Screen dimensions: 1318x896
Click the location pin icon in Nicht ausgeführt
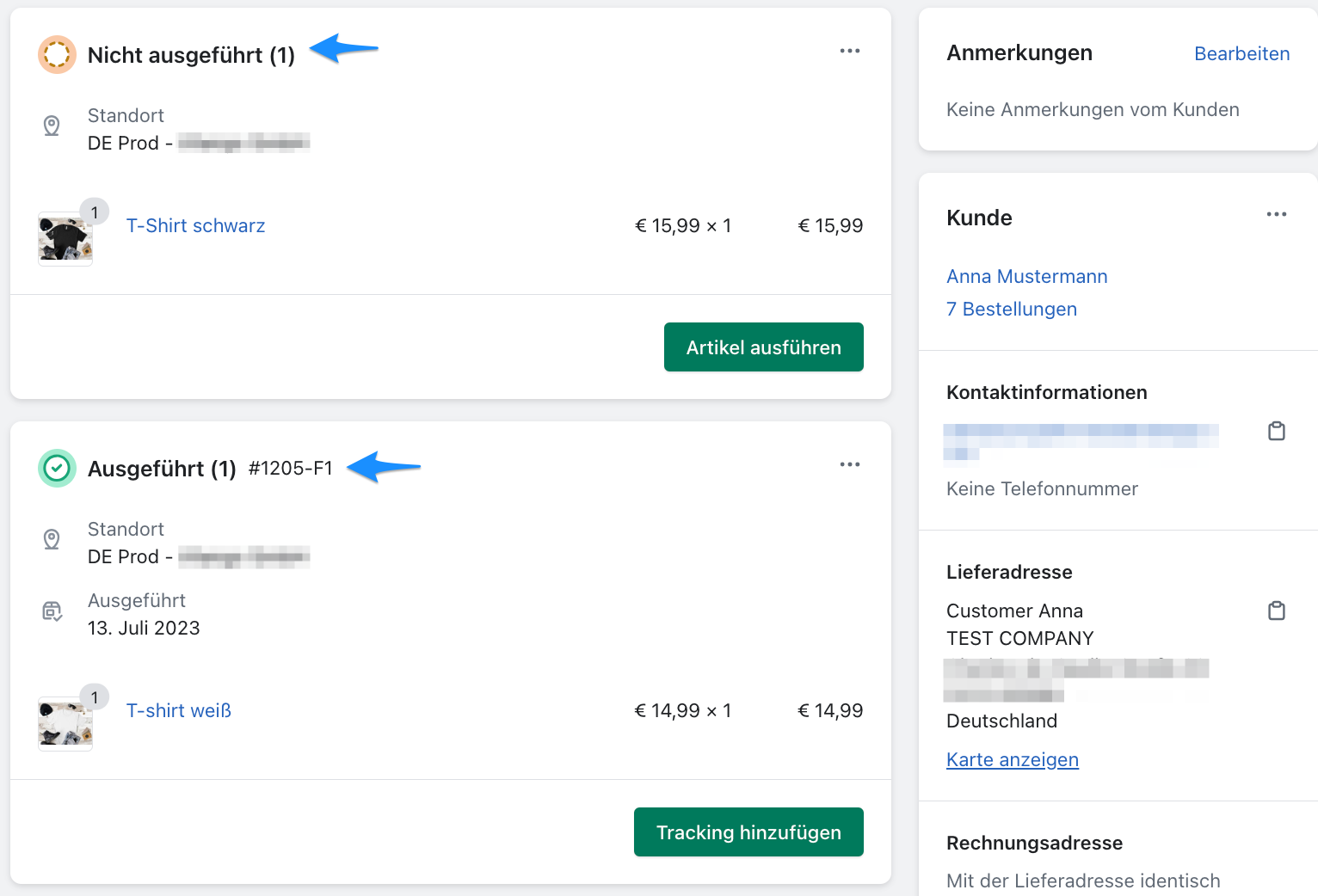click(x=52, y=126)
